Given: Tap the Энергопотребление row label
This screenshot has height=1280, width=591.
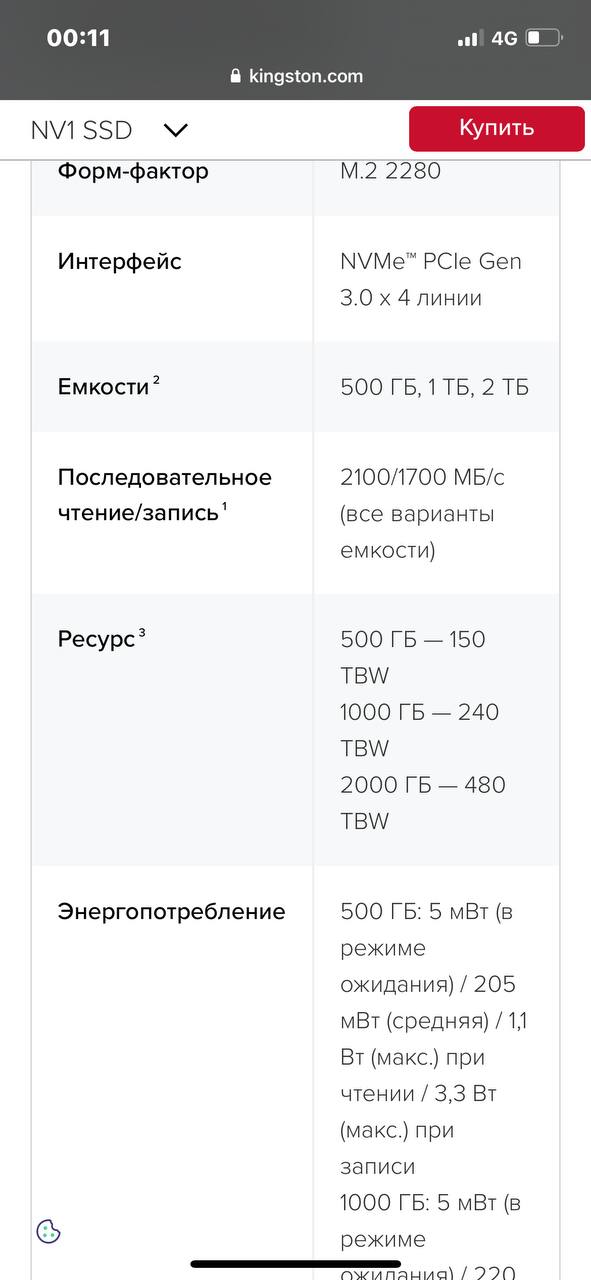Looking at the screenshot, I should click(x=171, y=912).
